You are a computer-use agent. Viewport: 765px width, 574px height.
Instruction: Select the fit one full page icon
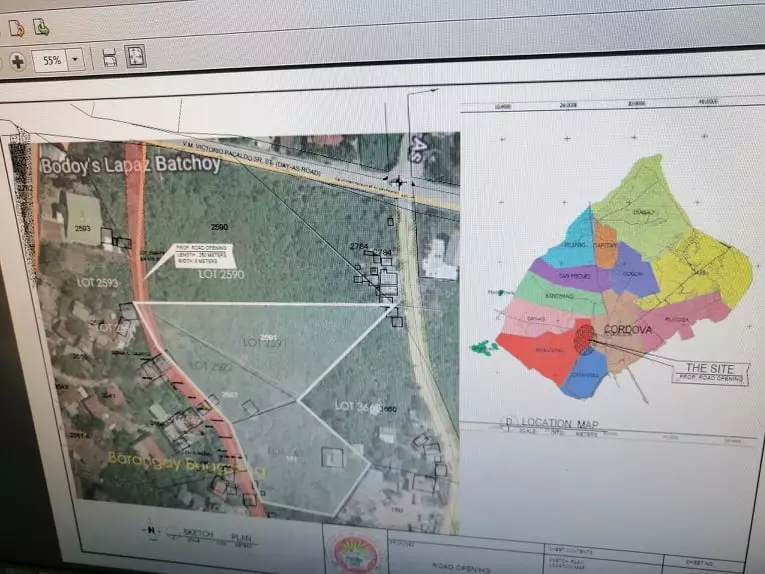pos(136,56)
